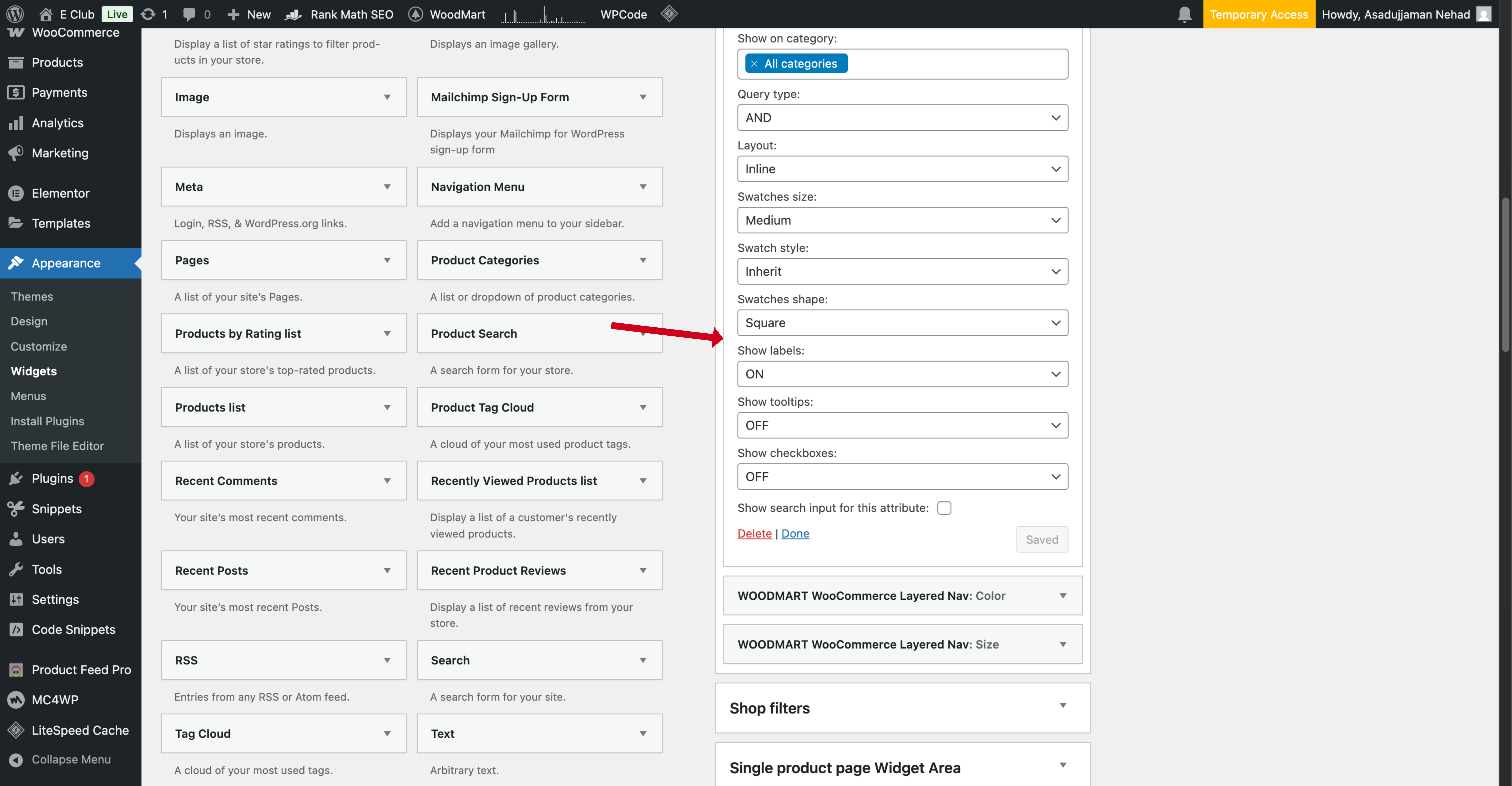The width and height of the screenshot is (1512, 786).
Task: Click the Products sidebar icon
Action: click(16, 62)
